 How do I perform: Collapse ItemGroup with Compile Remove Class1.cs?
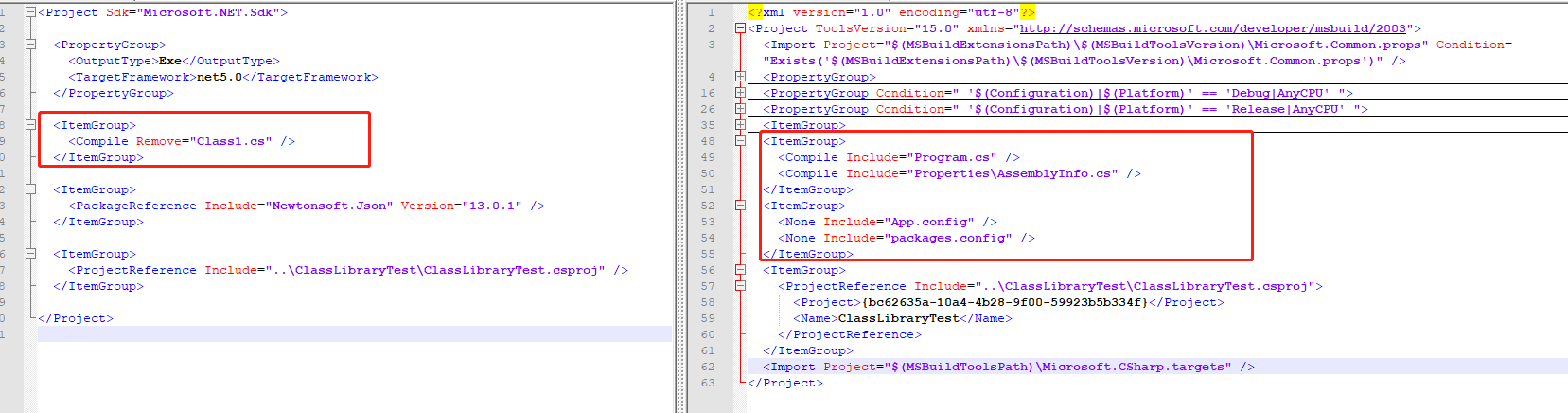30,125
